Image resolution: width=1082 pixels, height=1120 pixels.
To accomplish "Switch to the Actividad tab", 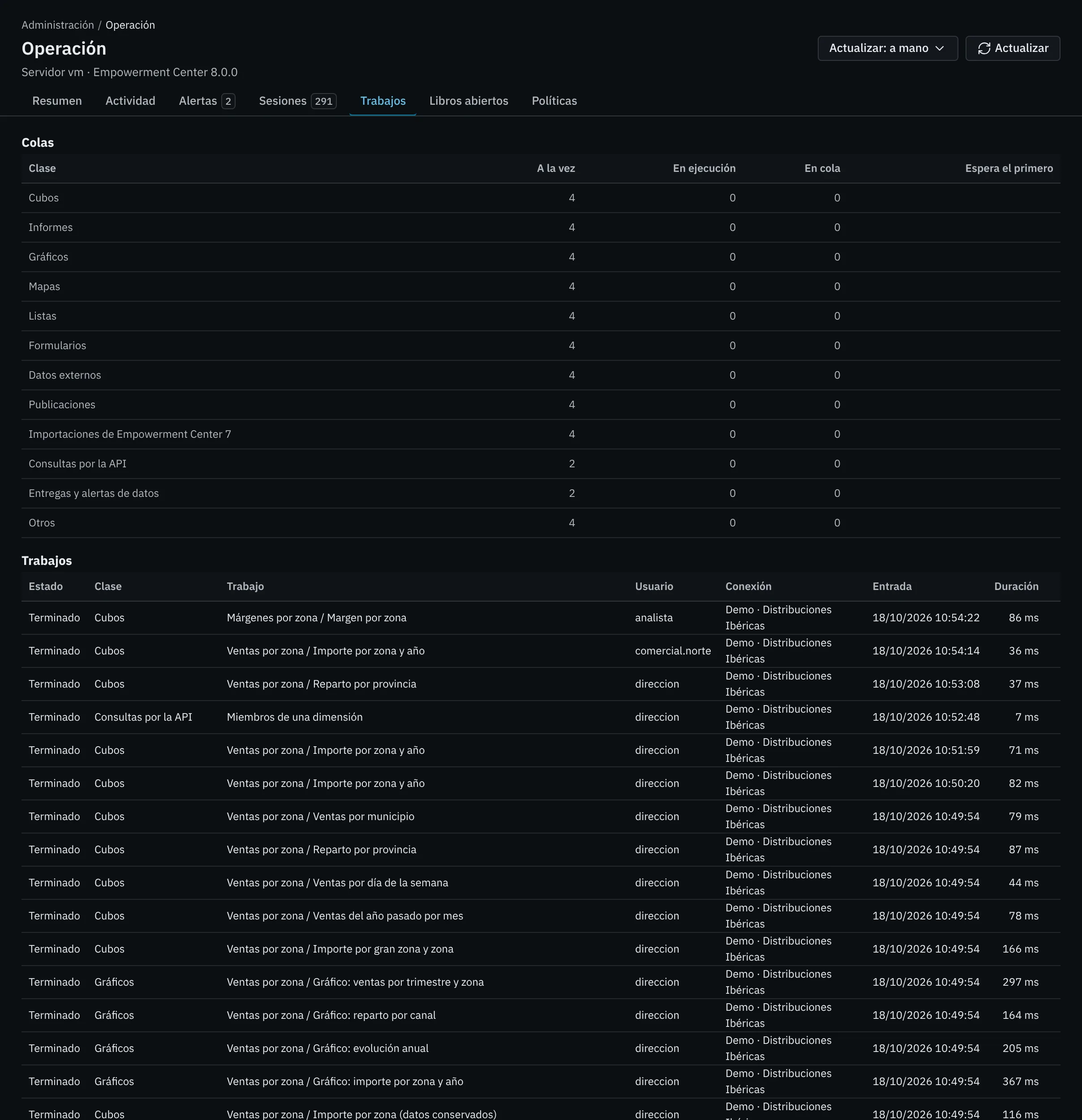I will click(130, 101).
